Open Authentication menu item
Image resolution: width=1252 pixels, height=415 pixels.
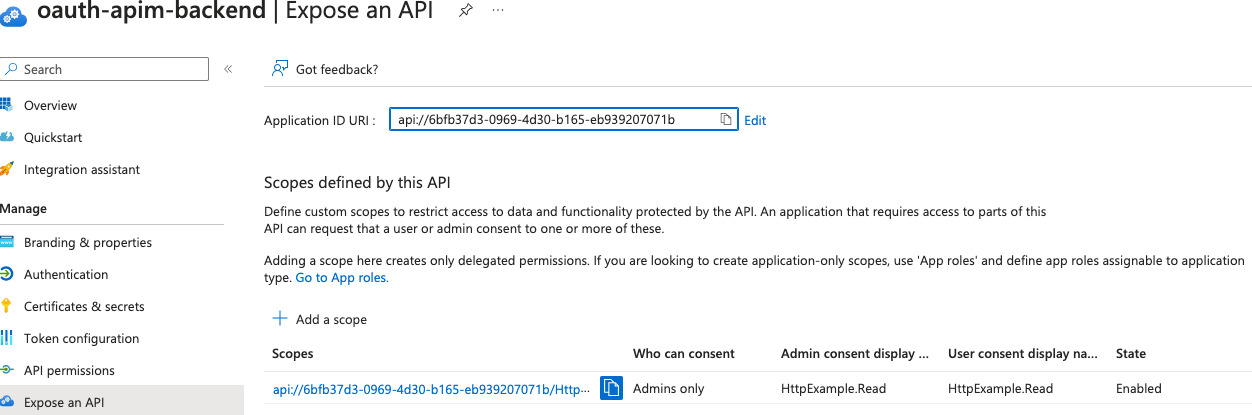click(66, 274)
